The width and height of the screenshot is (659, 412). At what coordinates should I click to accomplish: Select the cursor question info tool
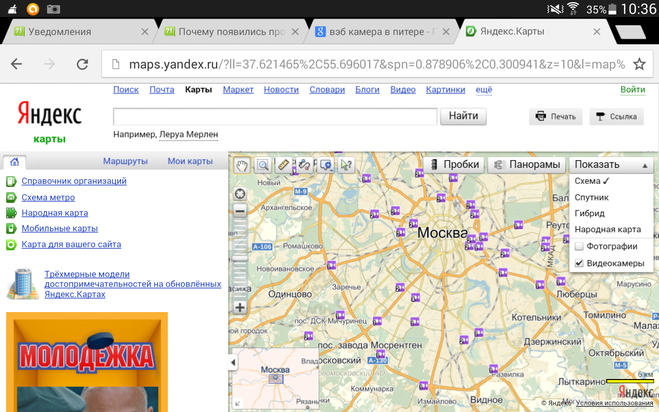346,165
